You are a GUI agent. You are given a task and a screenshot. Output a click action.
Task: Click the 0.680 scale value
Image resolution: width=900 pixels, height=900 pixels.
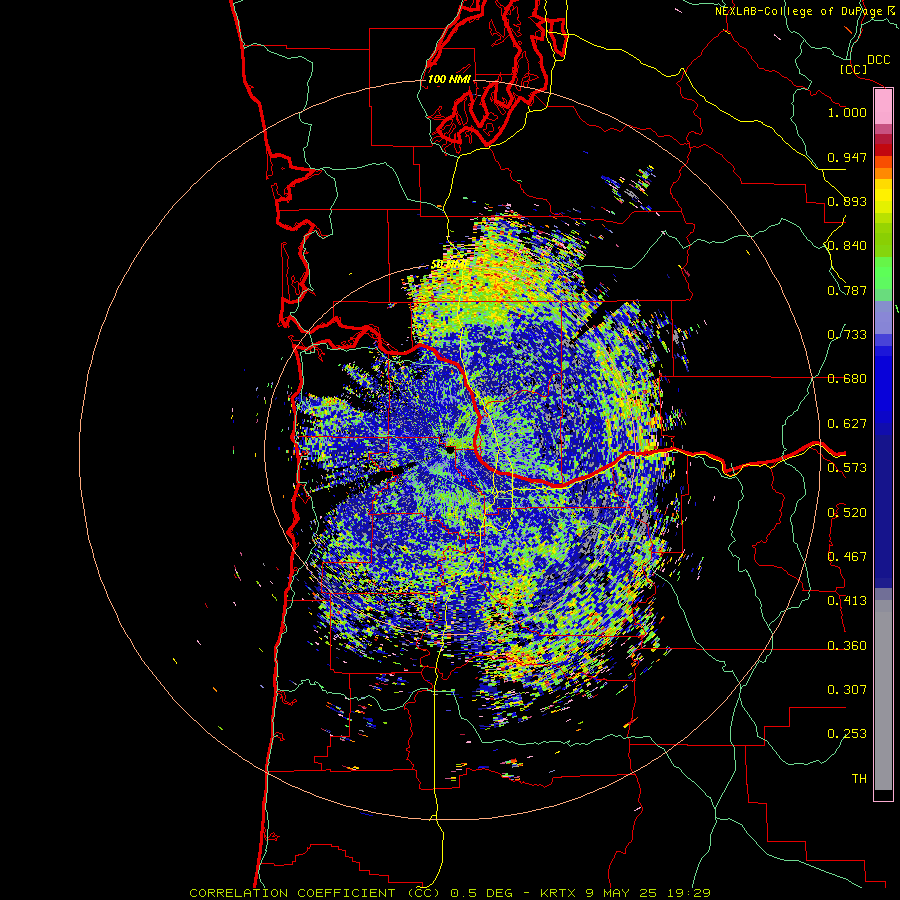coord(847,379)
